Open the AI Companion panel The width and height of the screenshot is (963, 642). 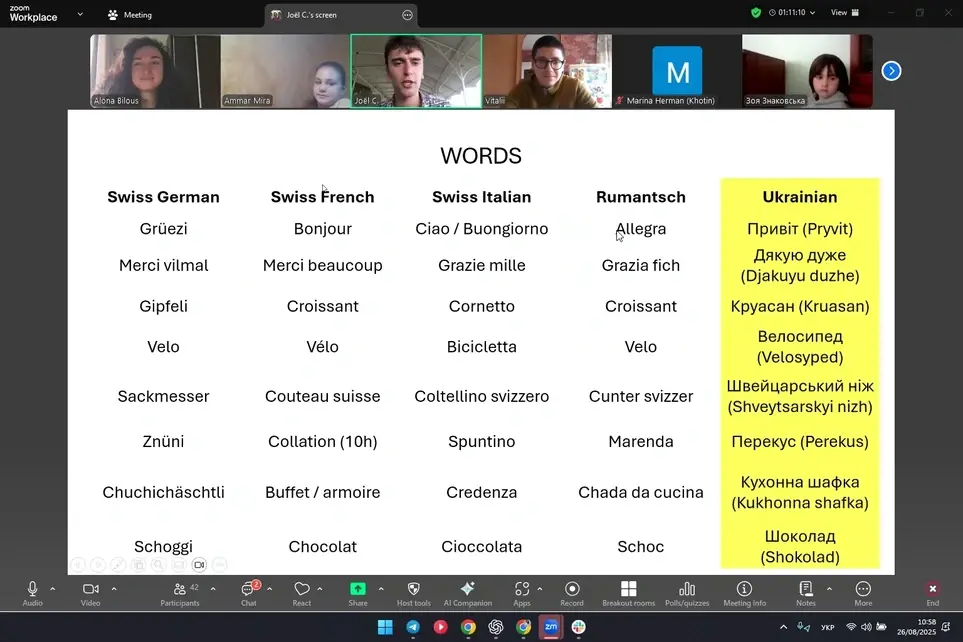[467, 590]
